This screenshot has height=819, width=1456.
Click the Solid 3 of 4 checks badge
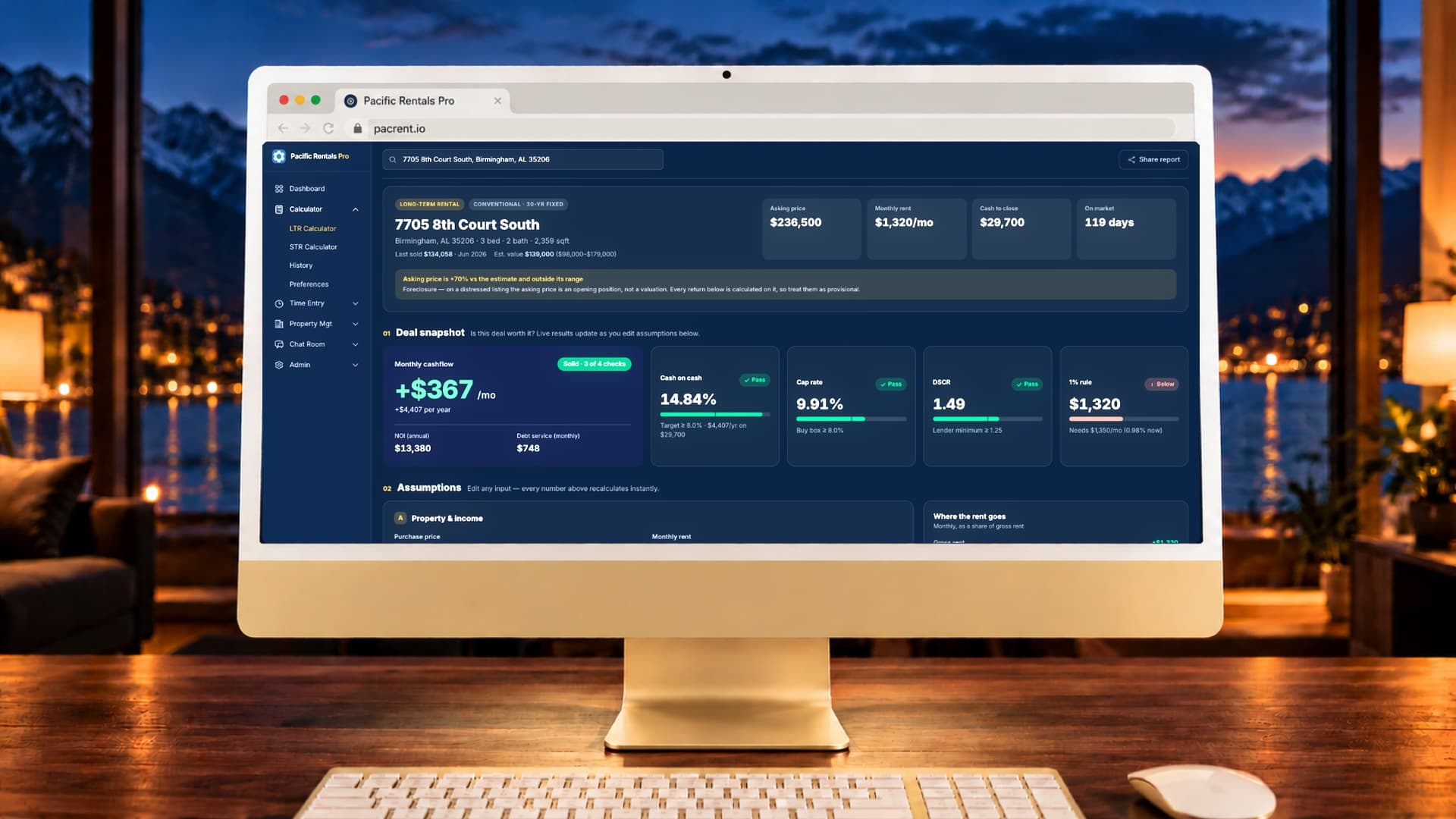pos(595,364)
